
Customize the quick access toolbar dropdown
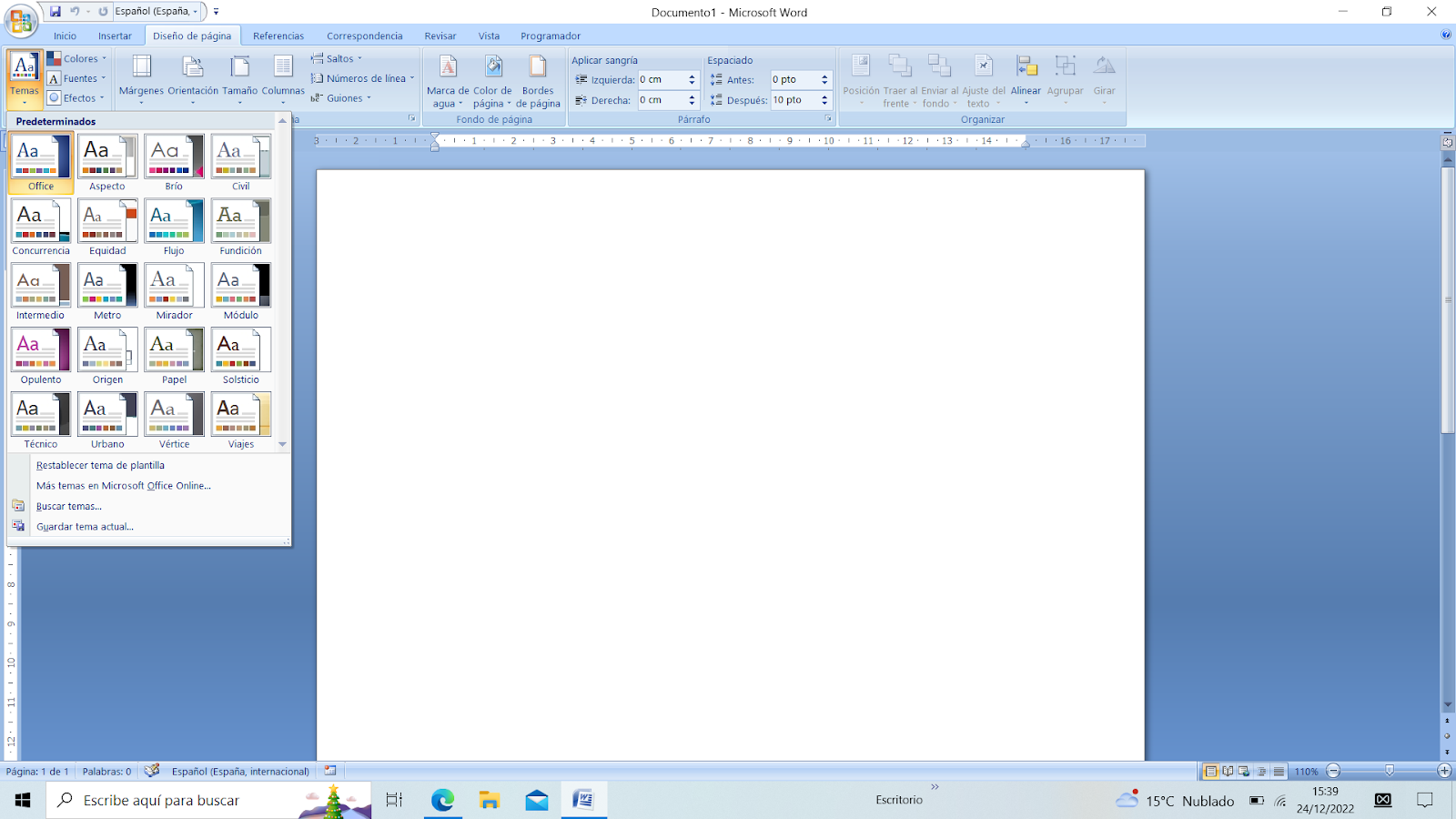tap(216, 12)
